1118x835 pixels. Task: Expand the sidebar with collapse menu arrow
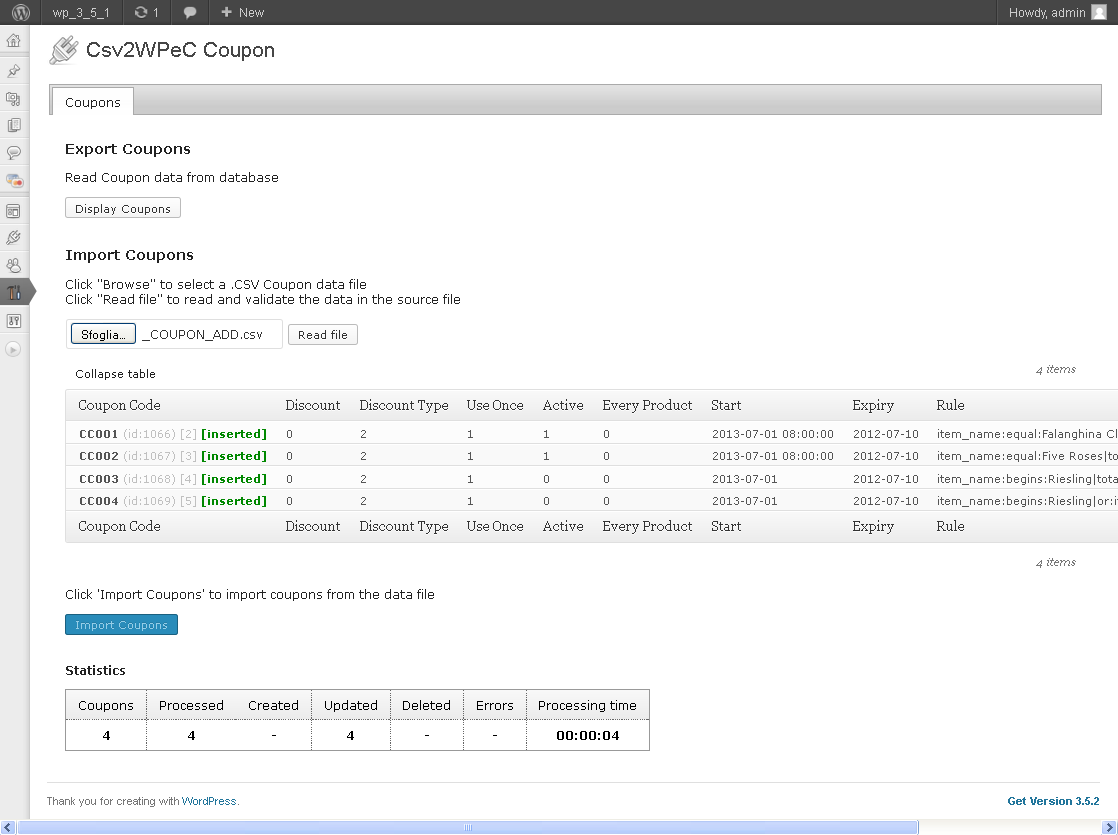(x=13, y=349)
